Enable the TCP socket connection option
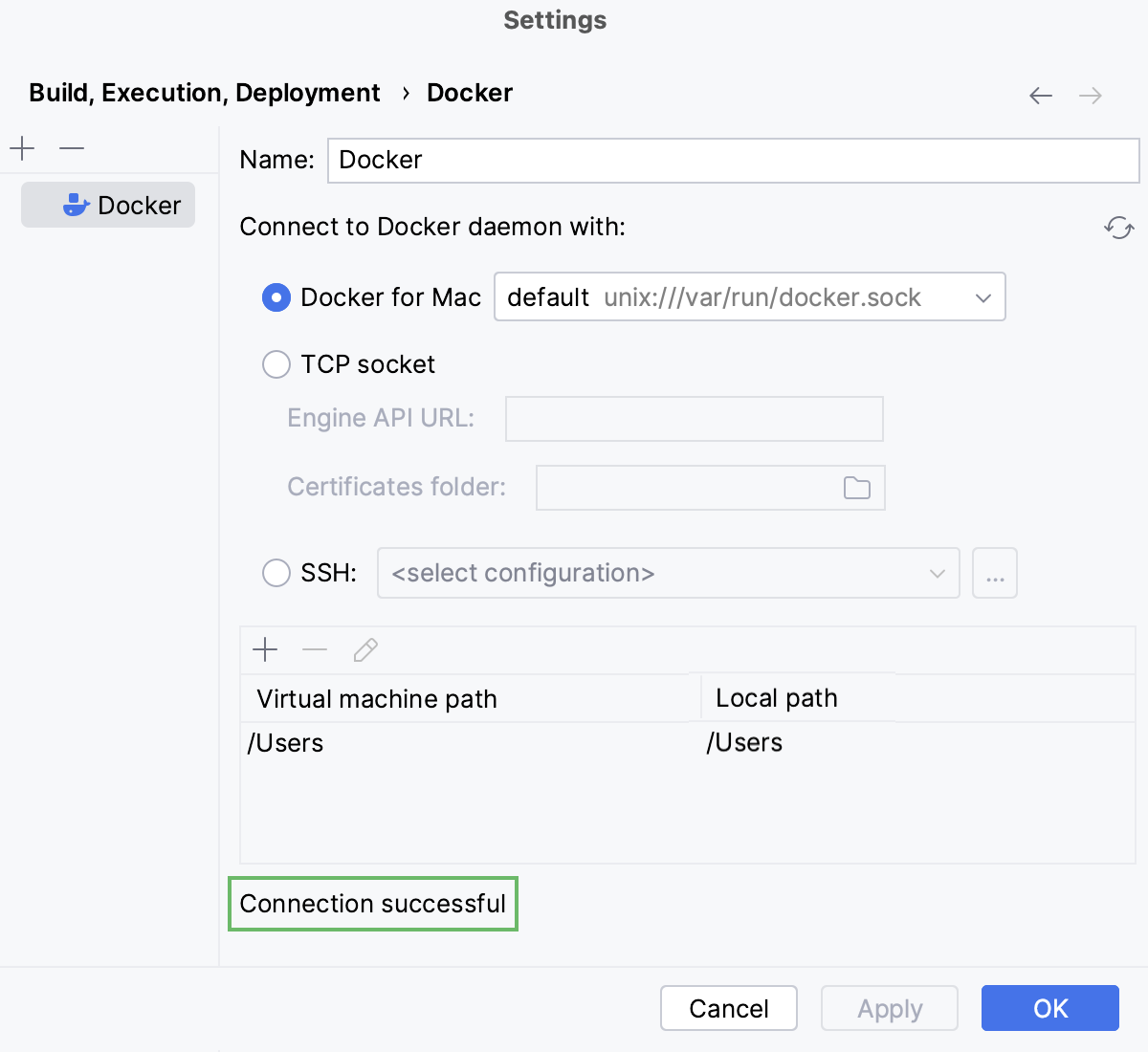Screen dimensions: 1148x1052 pyautogui.click(x=276, y=364)
